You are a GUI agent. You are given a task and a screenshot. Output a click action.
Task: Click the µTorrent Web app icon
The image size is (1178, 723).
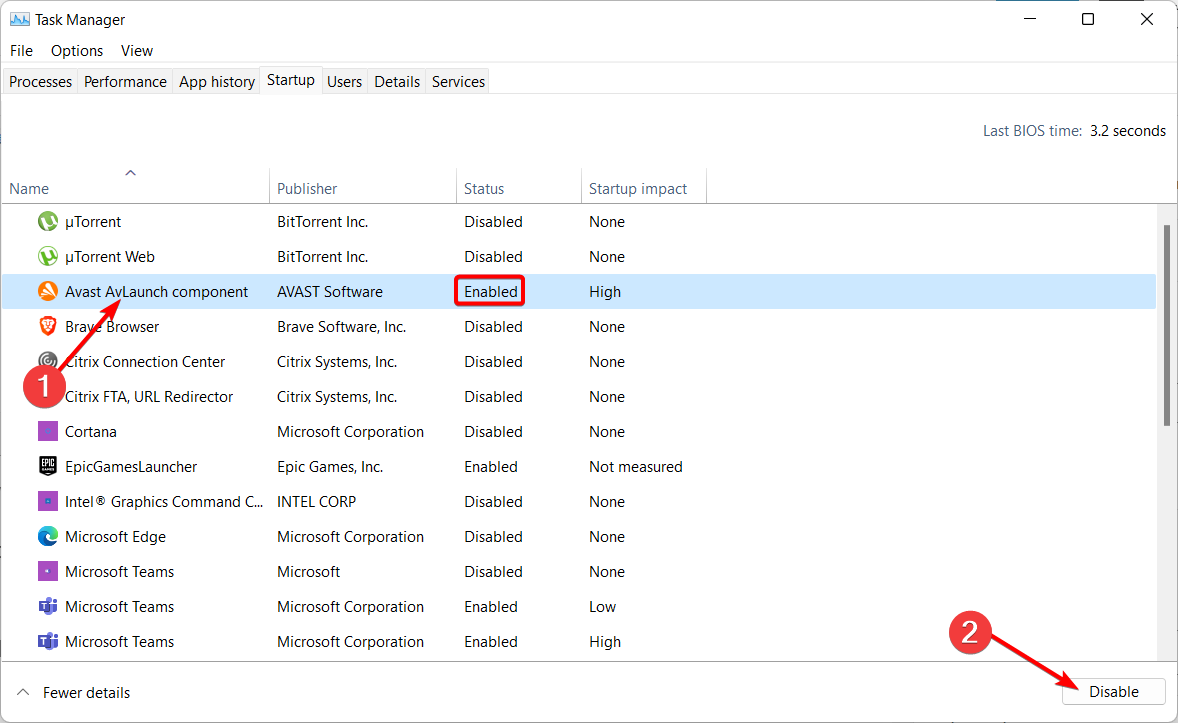coord(47,257)
